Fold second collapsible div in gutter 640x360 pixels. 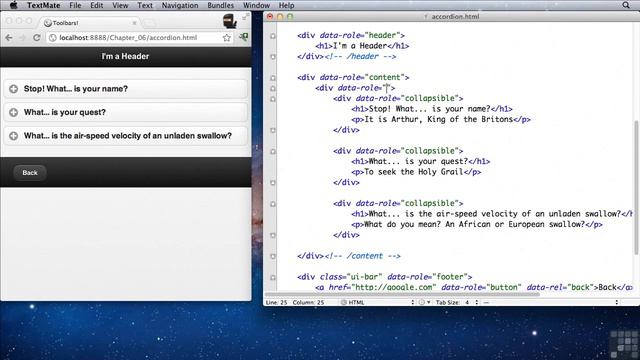[273, 151]
